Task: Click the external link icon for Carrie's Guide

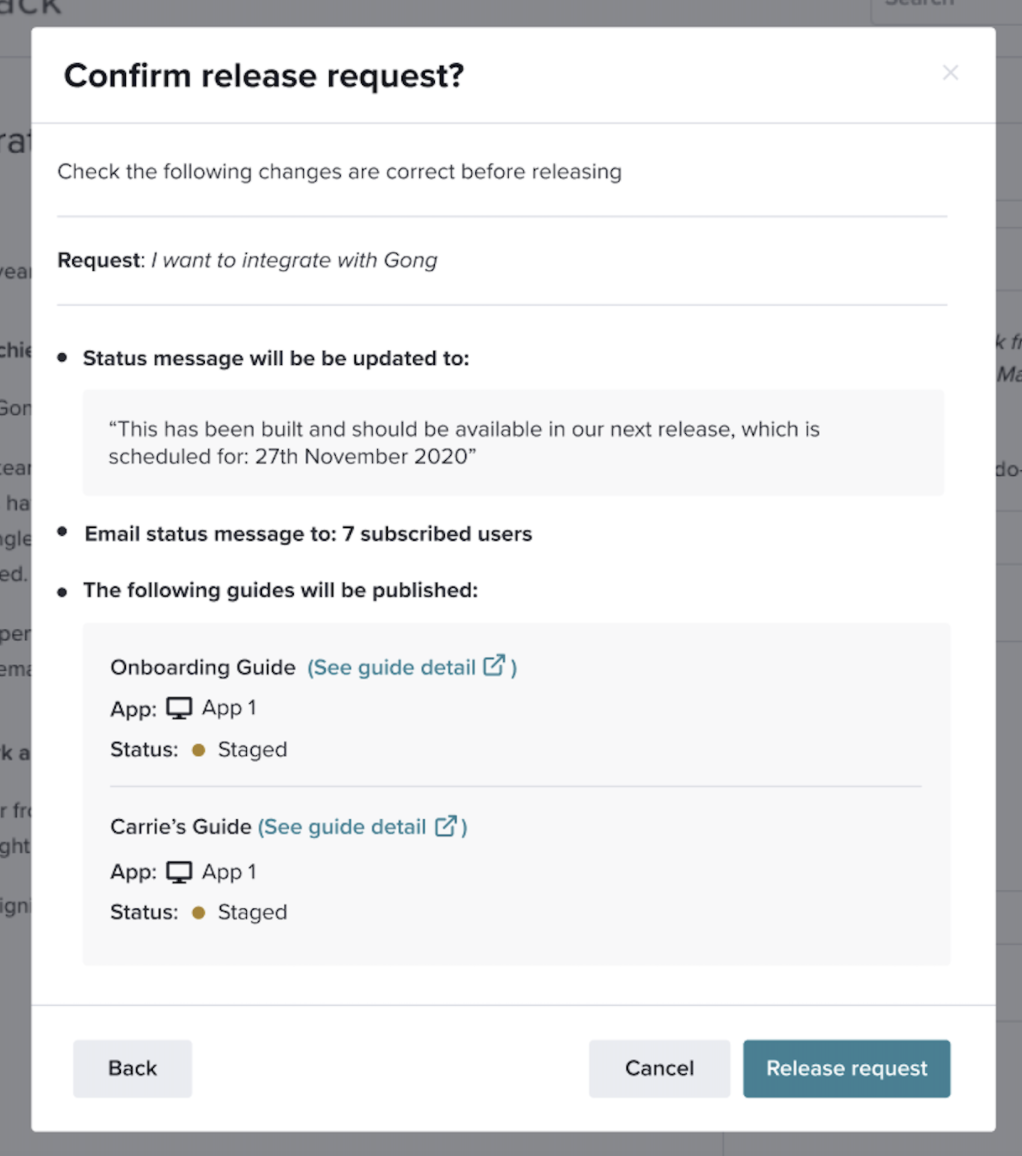Action: pos(445,826)
